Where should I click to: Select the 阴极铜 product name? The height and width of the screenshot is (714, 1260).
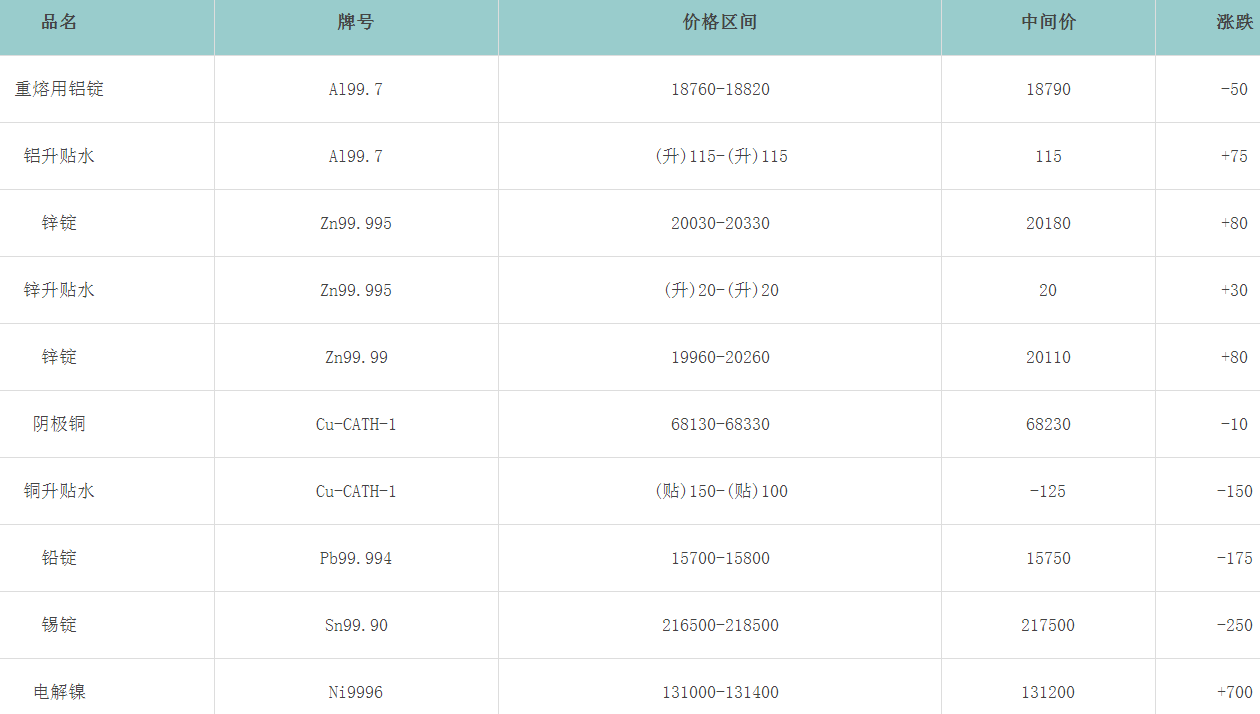59,424
